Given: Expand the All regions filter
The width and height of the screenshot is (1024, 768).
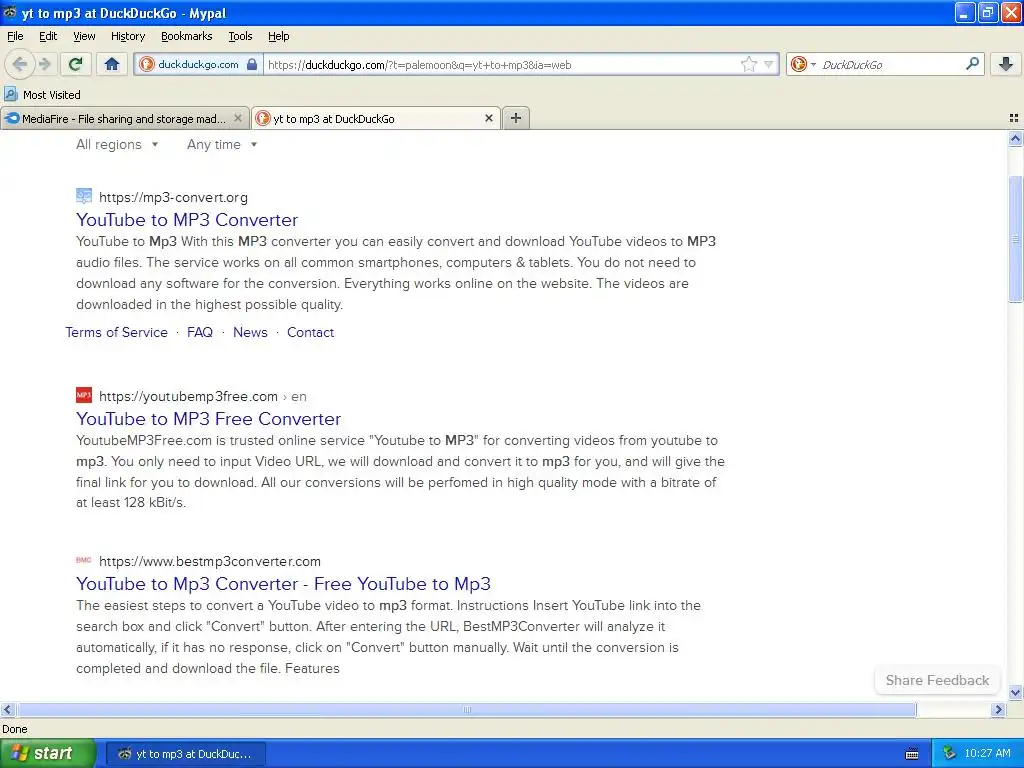Looking at the screenshot, I should pyautogui.click(x=117, y=144).
